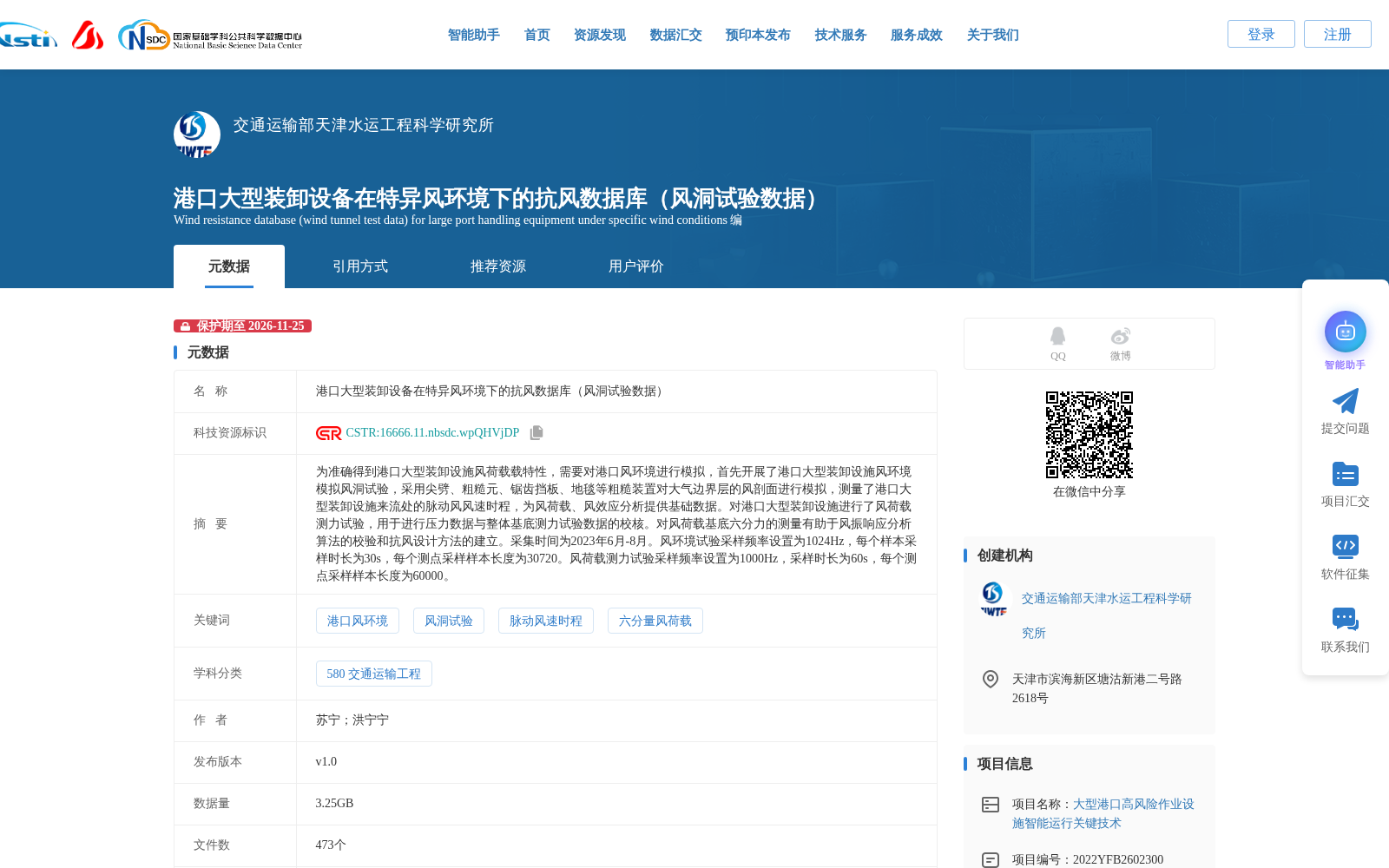Click the red flame-shaped logo
The image size is (1389, 868).
[87, 35]
